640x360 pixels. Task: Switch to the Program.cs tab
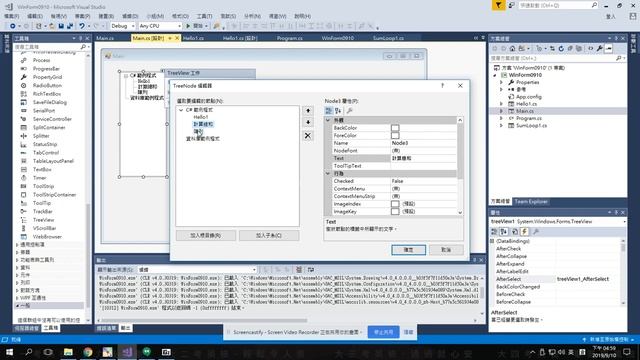coord(289,38)
